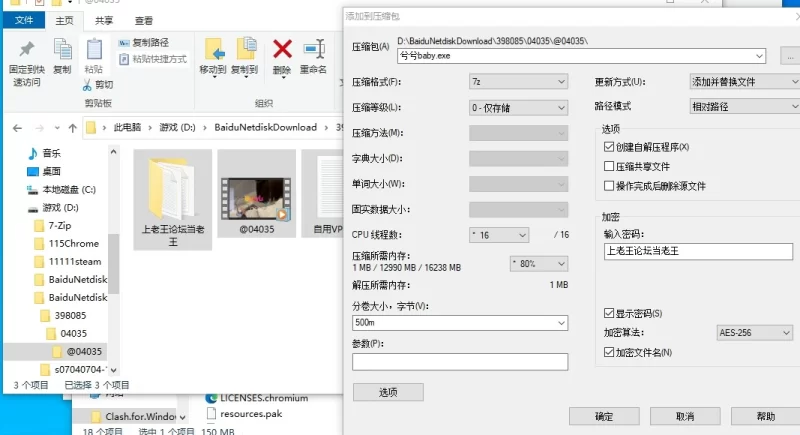
Task: Open compression level dropdown
Action: click(518, 108)
